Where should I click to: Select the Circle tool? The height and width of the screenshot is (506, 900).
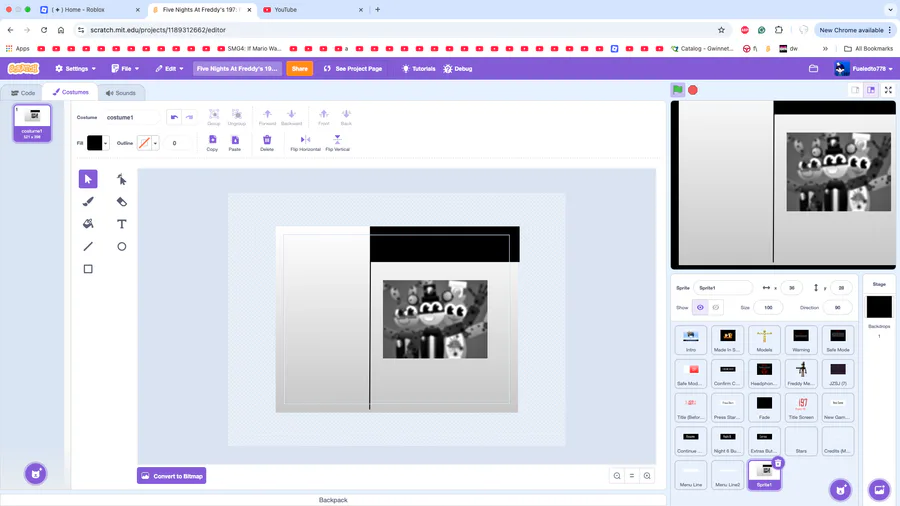tap(121, 246)
